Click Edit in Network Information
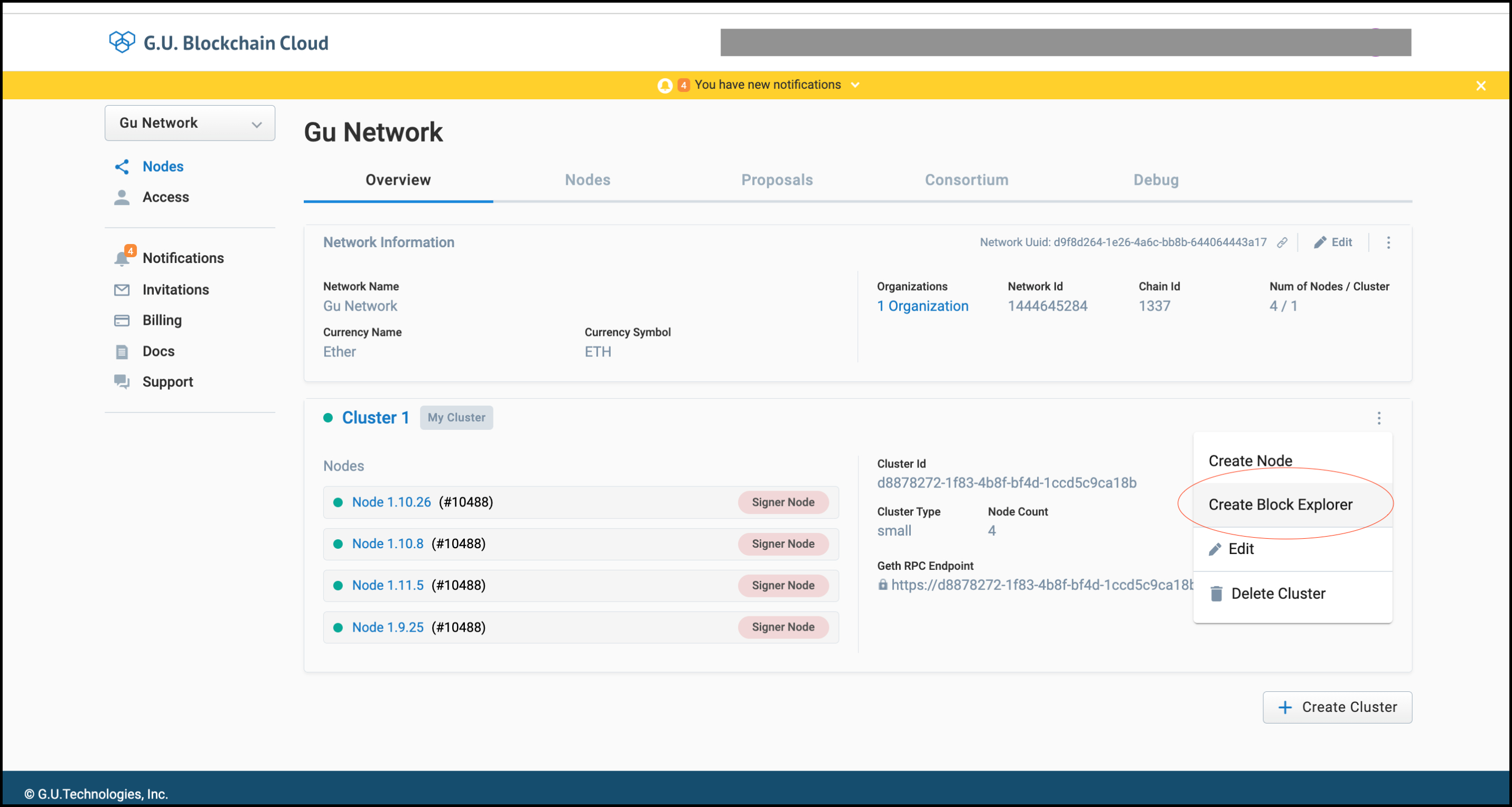This screenshot has width=1512, height=807. pos(1333,242)
